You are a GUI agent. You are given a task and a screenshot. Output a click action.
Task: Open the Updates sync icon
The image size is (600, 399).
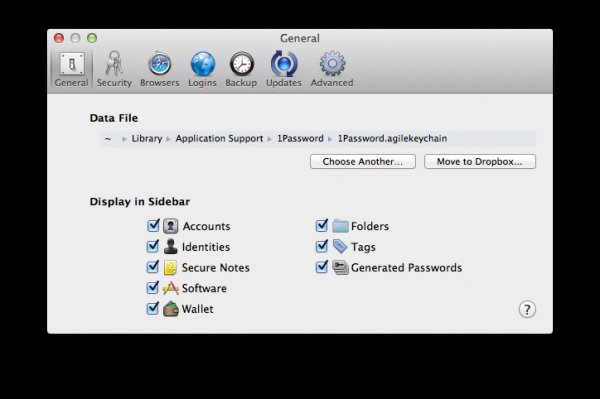pos(284,64)
